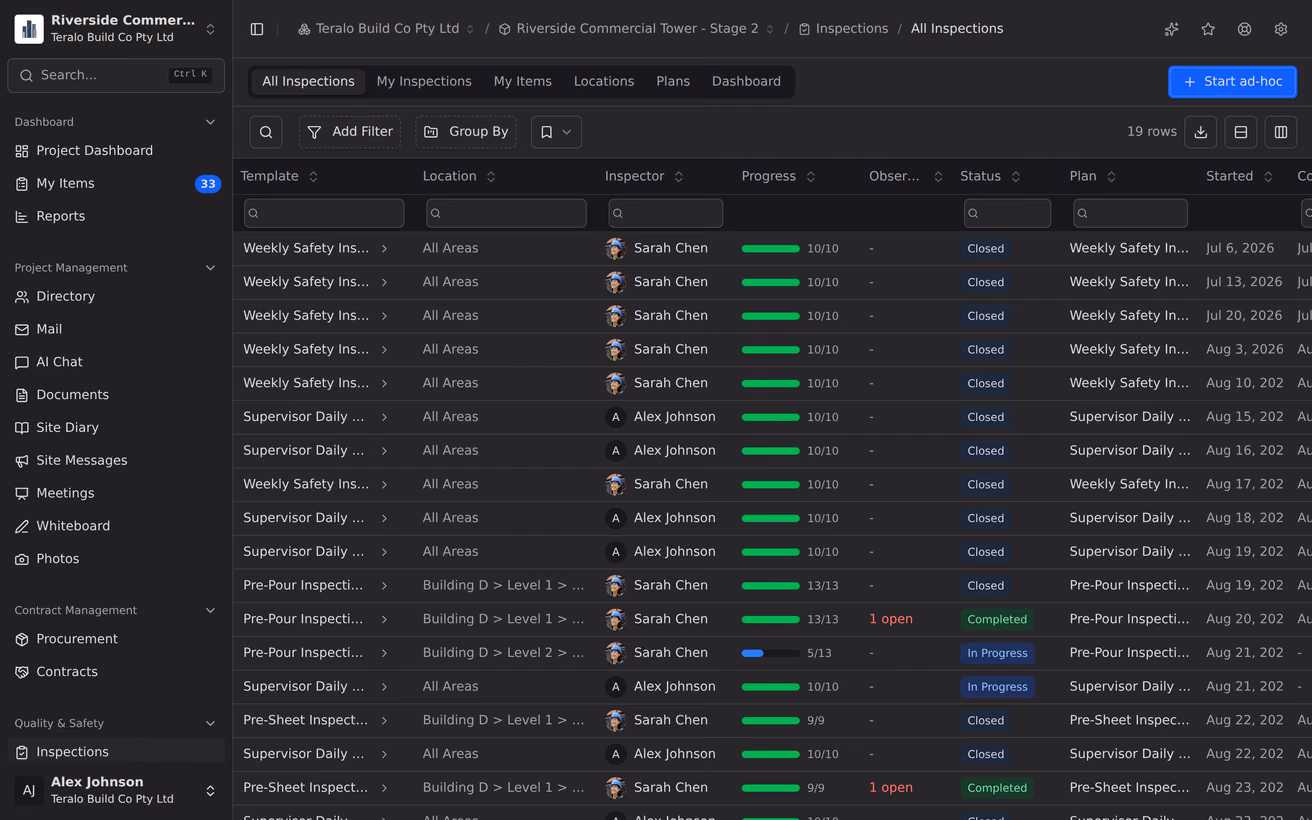Toggle the sidebar panel icon

[257, 29]
